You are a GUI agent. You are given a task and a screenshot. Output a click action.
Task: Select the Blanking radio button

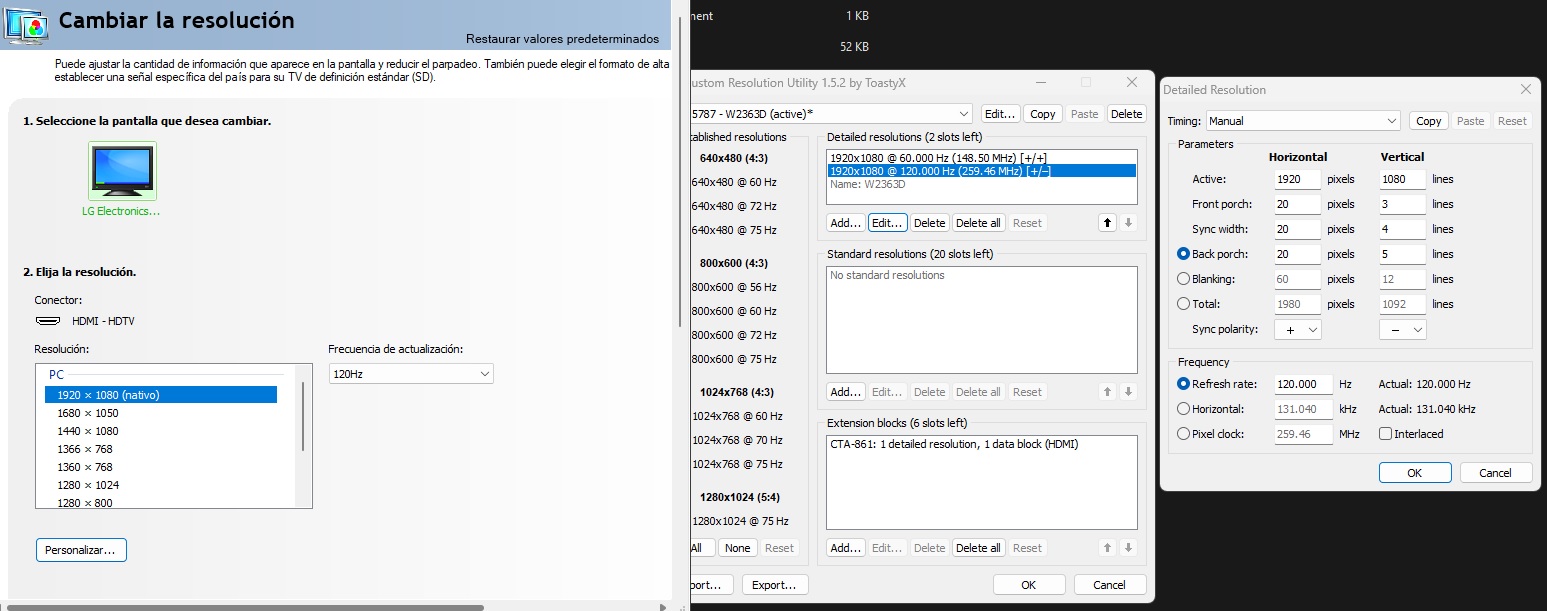click(1184, 279)
